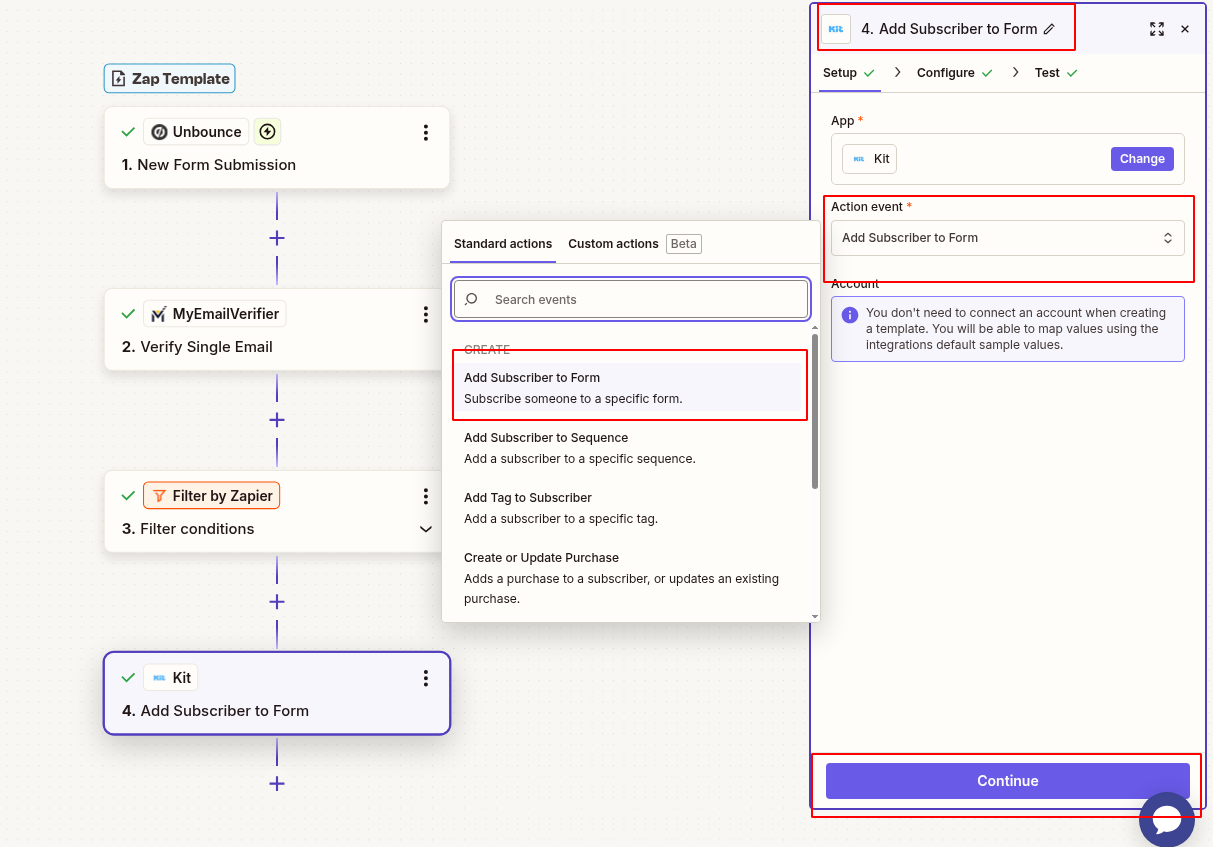Open the Configure tab in the panel
The height and width of the screenshot is (847, 1213).
(946, 72)
